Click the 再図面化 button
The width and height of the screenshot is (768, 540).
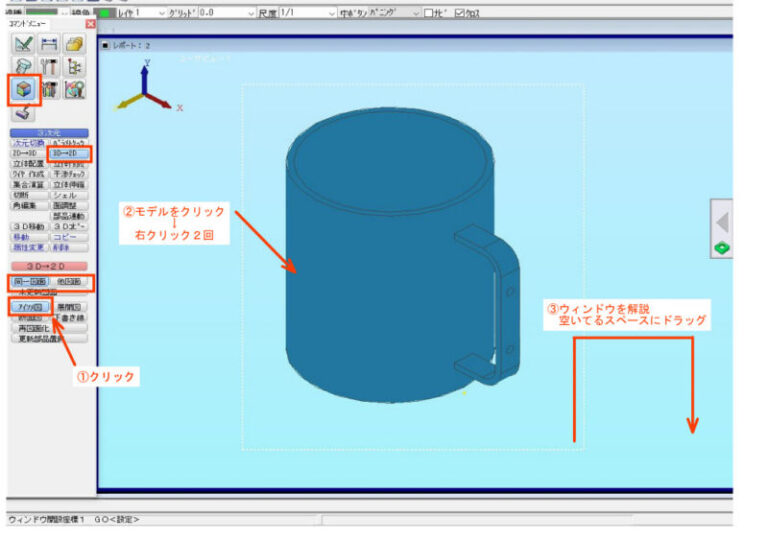point(49,328)
